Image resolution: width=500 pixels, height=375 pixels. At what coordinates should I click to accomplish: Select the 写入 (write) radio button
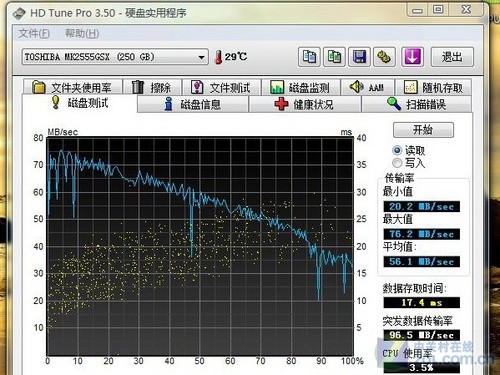tap(397, 163)
